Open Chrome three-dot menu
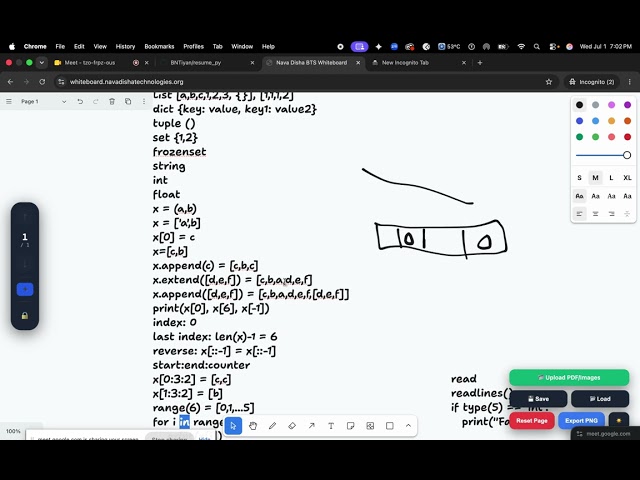The image size is (640, 480). 629,82
